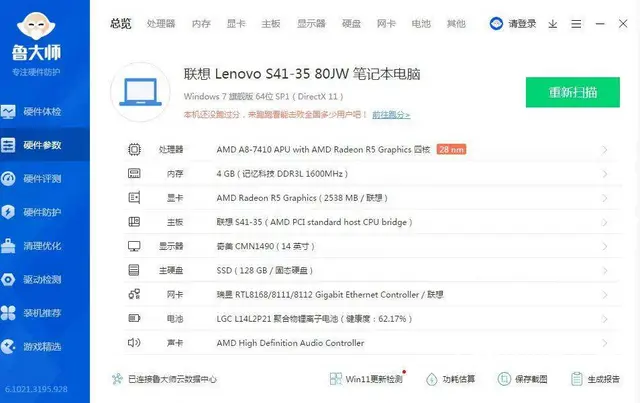Click SSD 128 GB disk text

point(264,270)
